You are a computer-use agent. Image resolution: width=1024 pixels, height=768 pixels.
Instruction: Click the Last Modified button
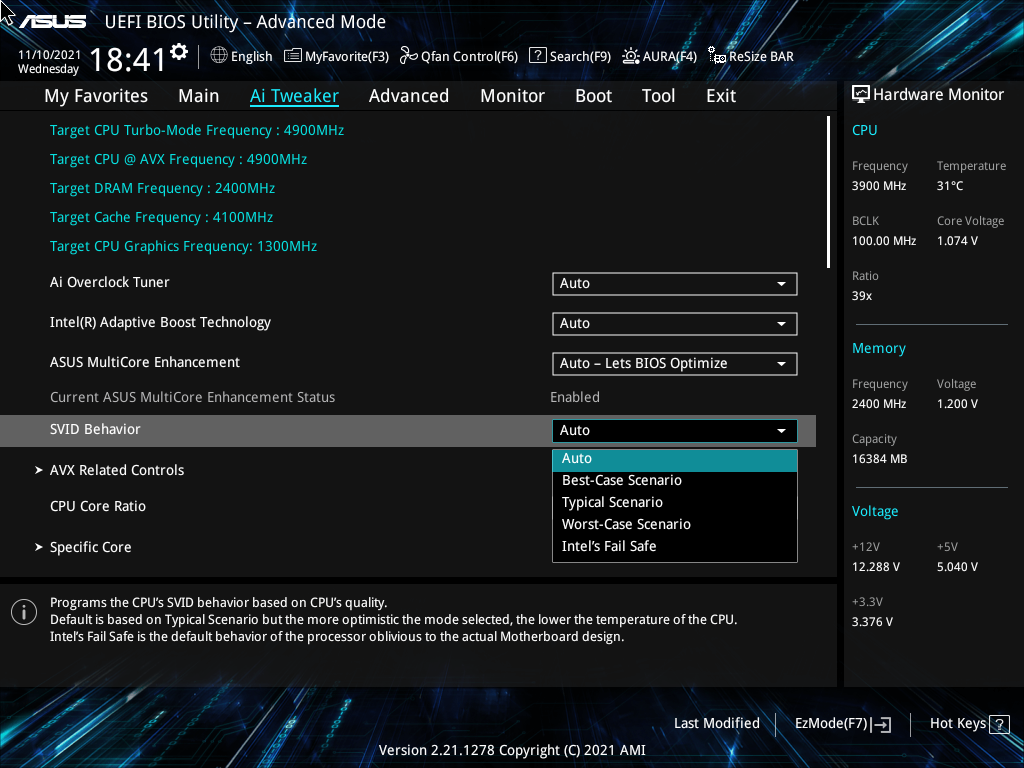[x=716, y=724]
